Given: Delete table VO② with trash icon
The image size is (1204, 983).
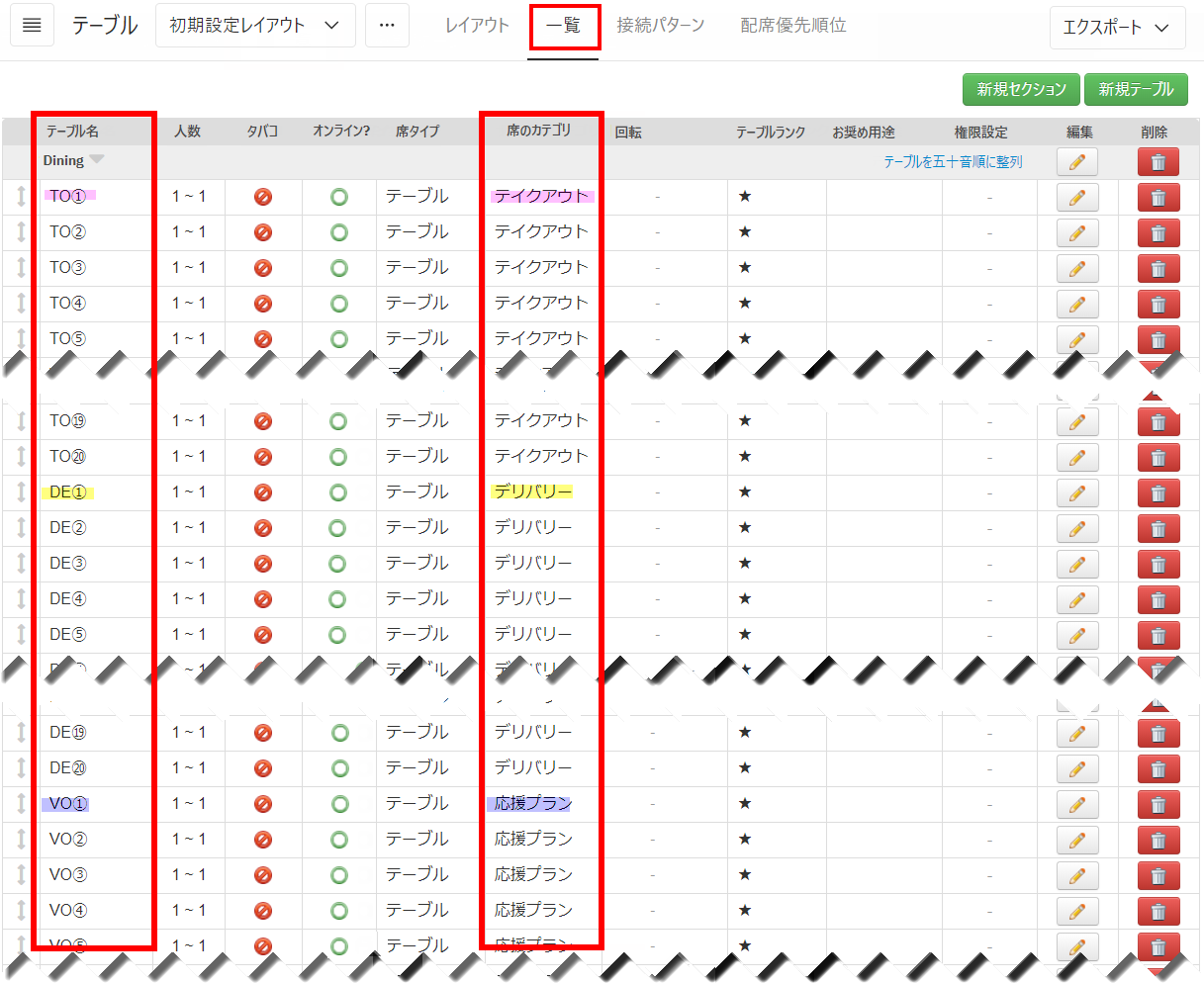Looking at the screenshot, I should point(1158,841).
